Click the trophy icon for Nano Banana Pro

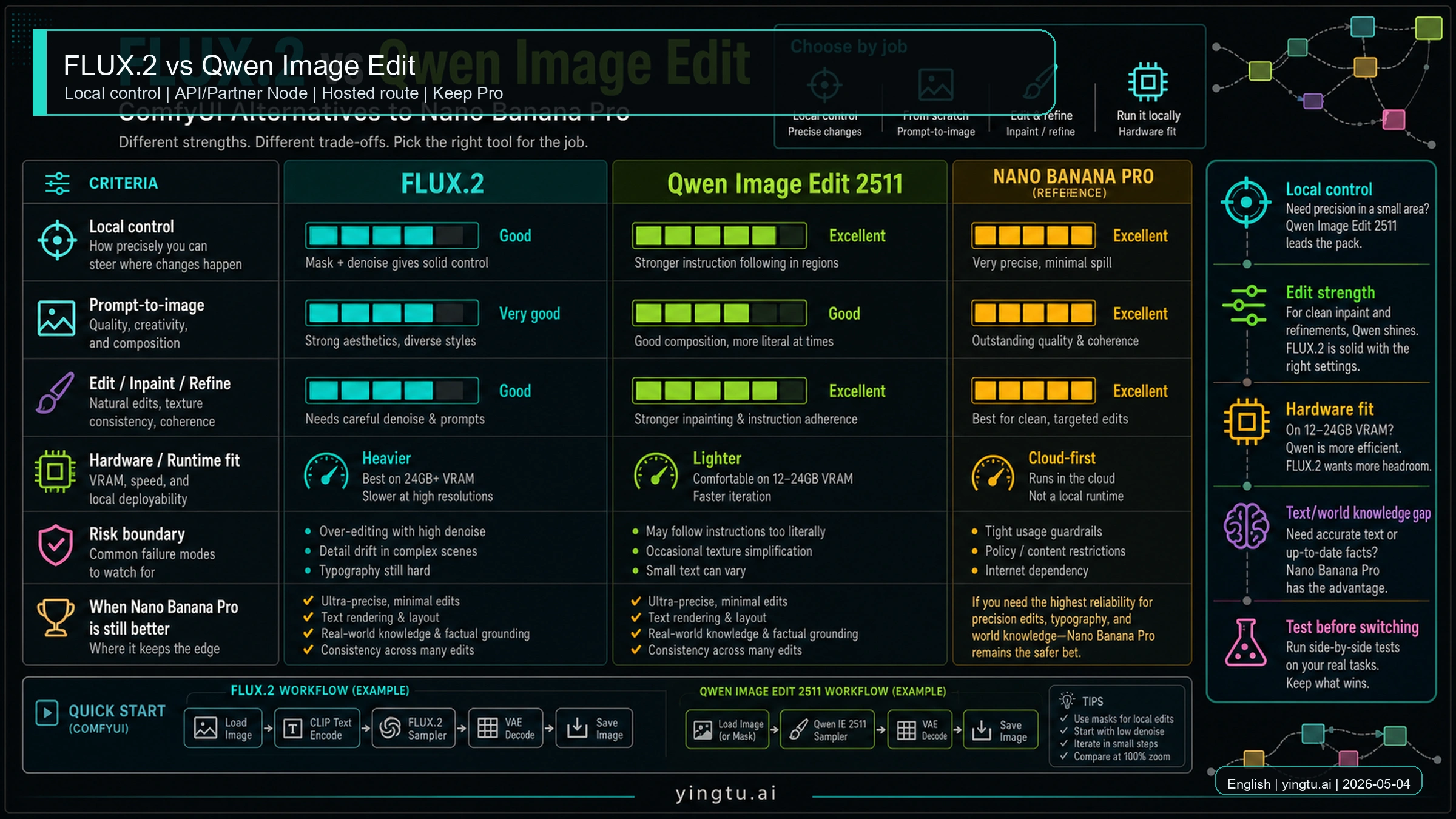coord(56,618)
